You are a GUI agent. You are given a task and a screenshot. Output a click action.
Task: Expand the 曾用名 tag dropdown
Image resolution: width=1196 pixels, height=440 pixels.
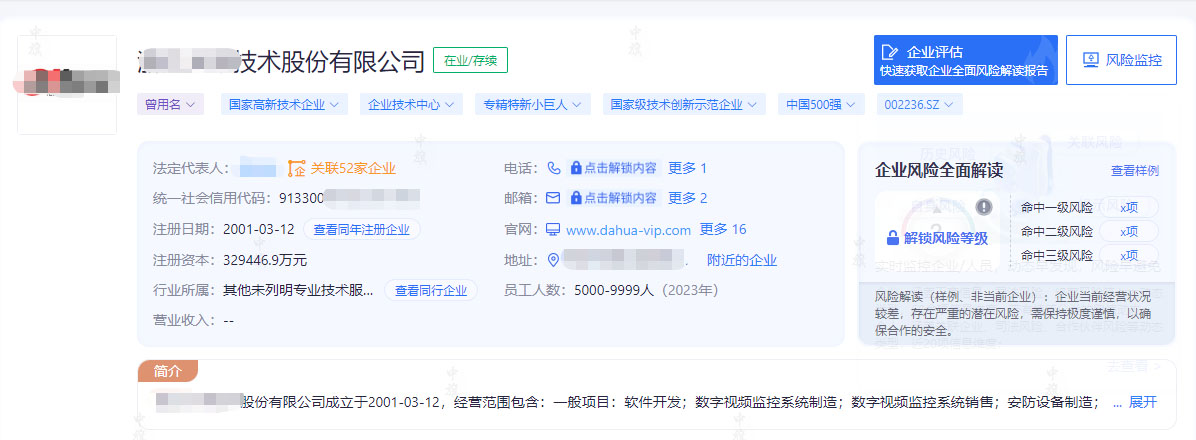170,103
